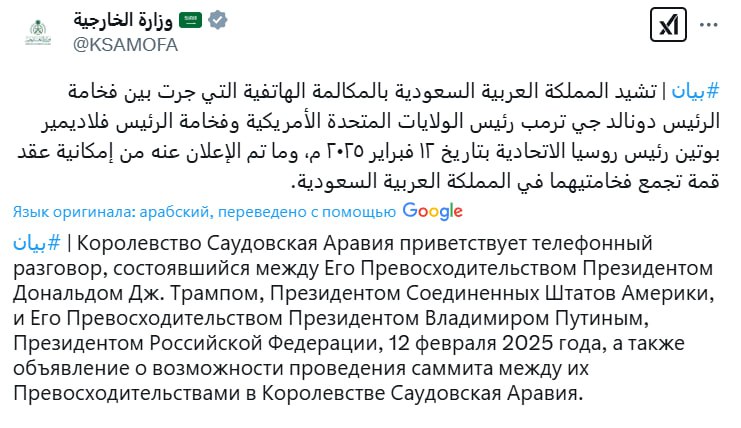Click the display name وزارة الخارجية
The height and width of the screenshot is (428, 741).
[124, 20]
